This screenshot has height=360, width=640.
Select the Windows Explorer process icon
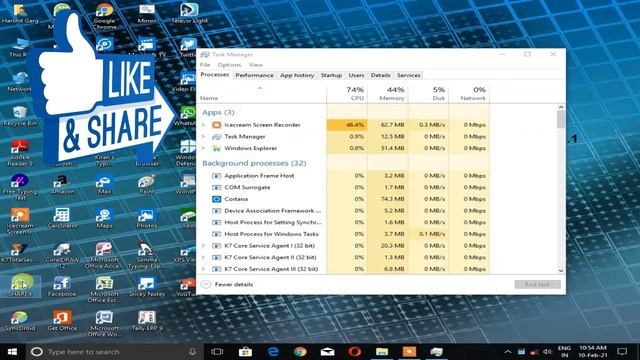click(x=217, y=148)
